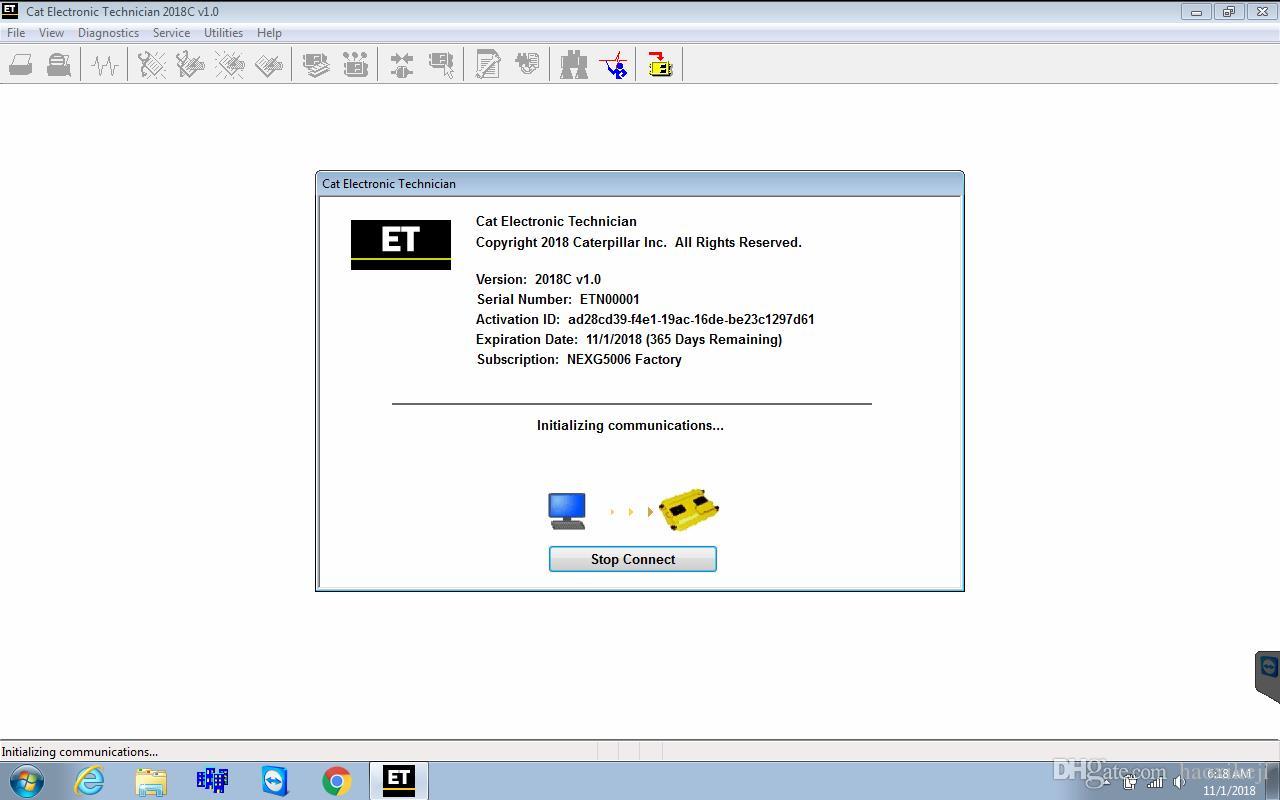This screenshot has height=800, width=1280.
Task: Open the Diagnostics menu
Action: point(108,33)
